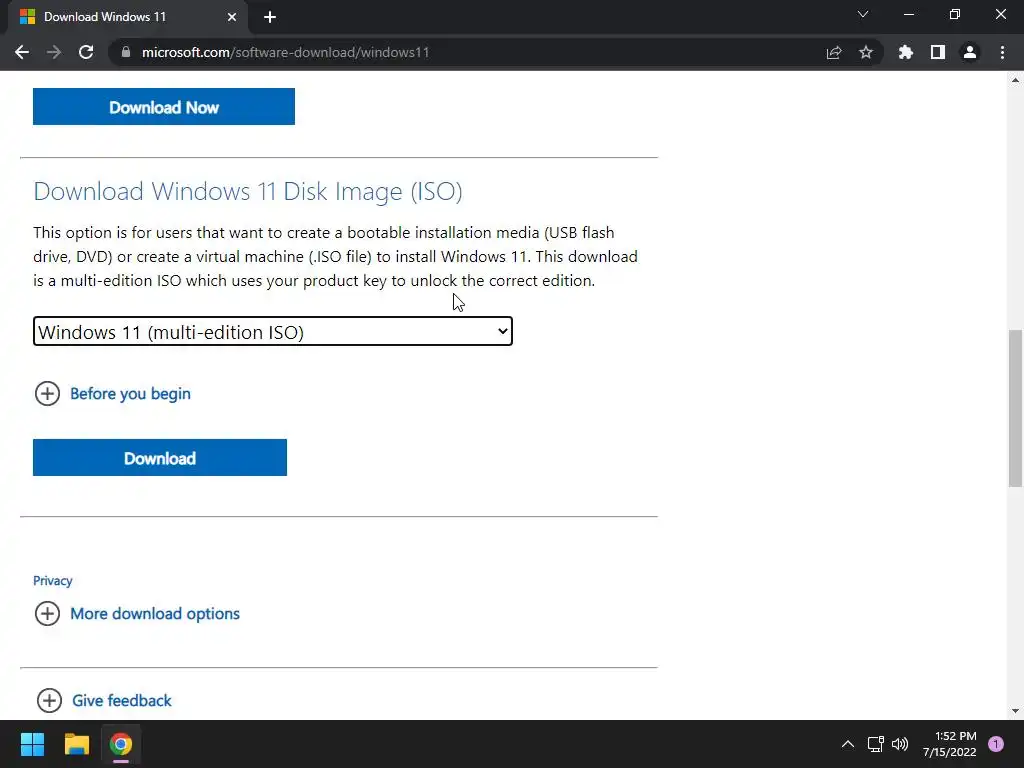Go back to previous page
The width and height of the screenshot is (1024, 768).
tap(22, 52)
